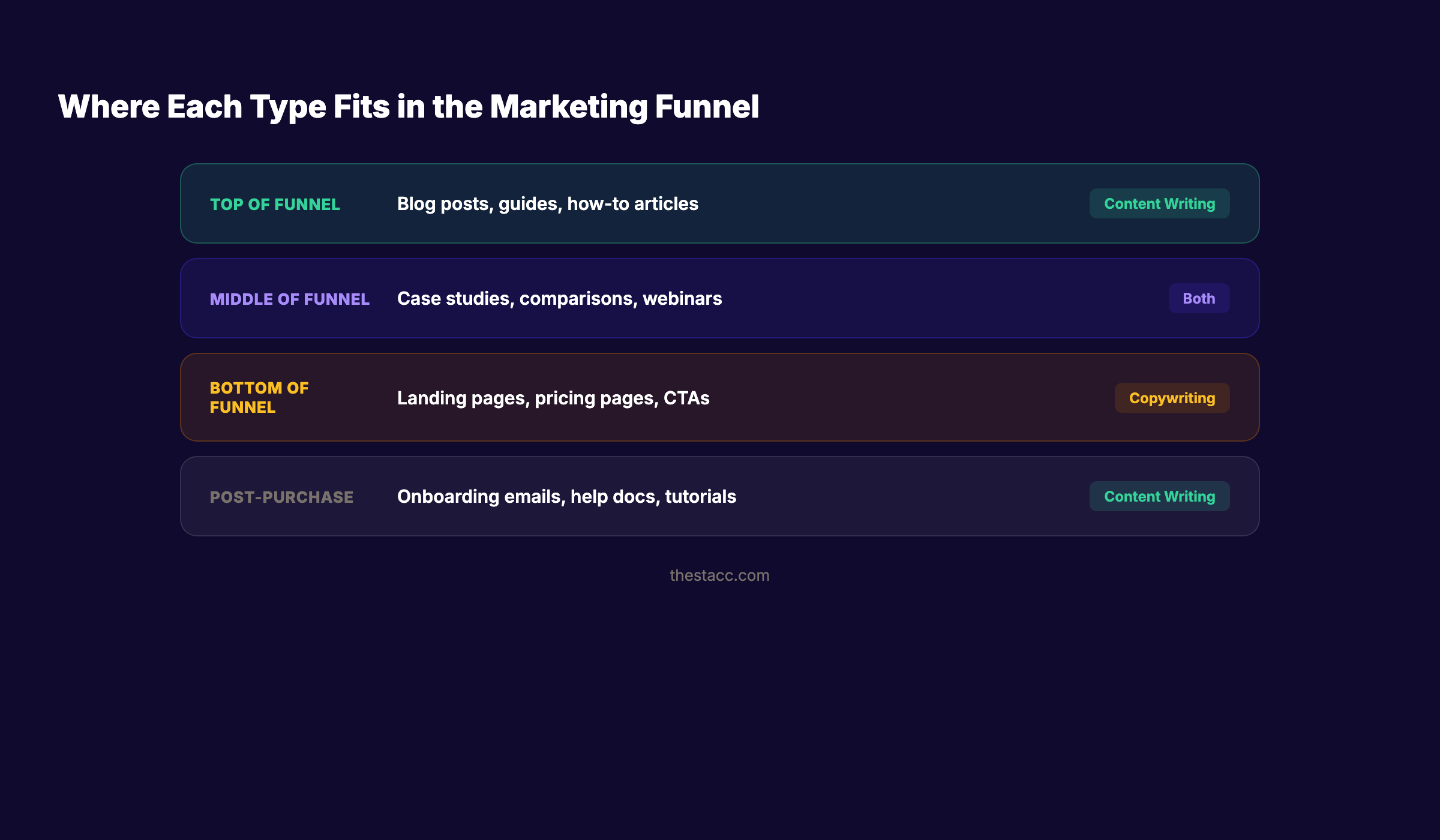
Task: Select the Bottom of Funnel card
Action: (720, 397)
